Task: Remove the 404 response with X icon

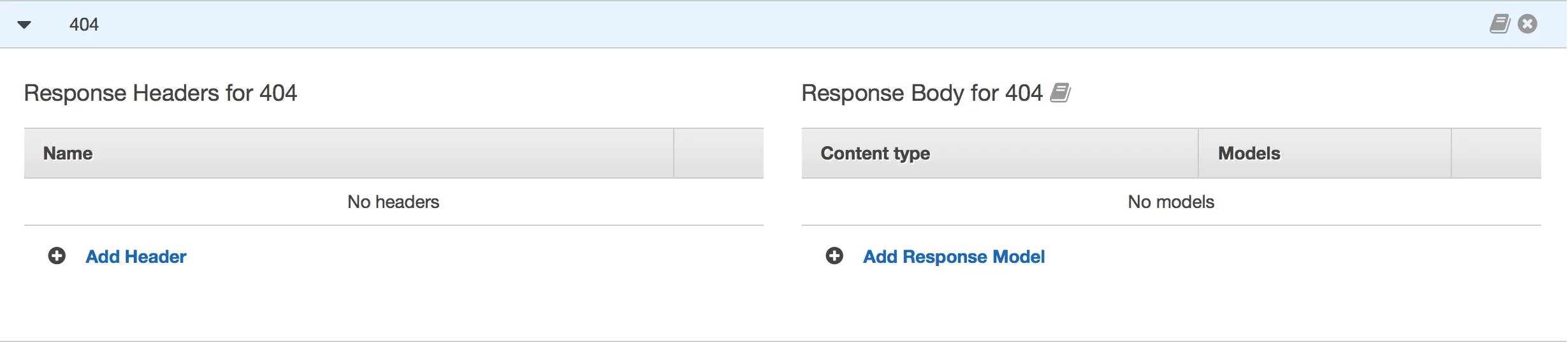Action: pos(1527,24)
